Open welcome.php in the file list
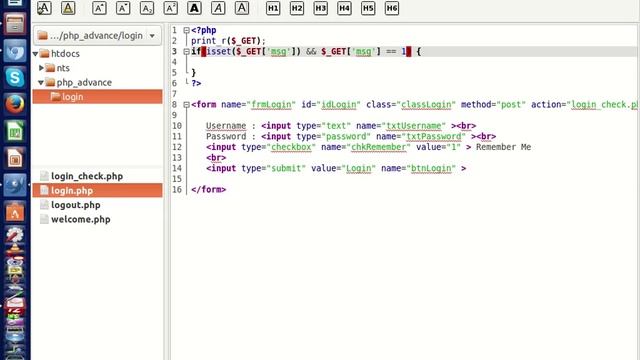This screenshot has width=640, height=360. (x=81, y=219)
